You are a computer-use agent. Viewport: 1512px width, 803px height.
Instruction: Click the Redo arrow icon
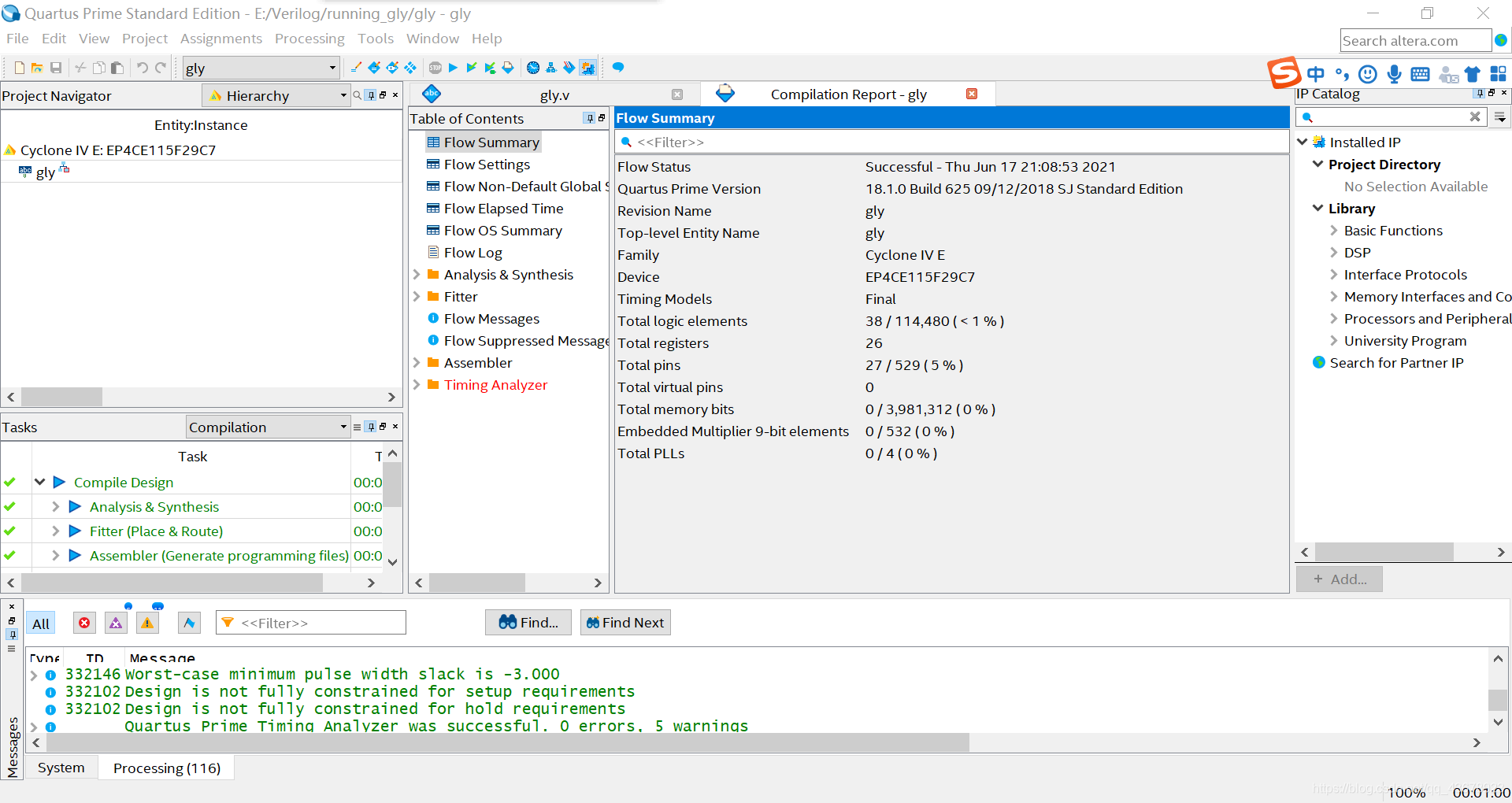(161, 68)
